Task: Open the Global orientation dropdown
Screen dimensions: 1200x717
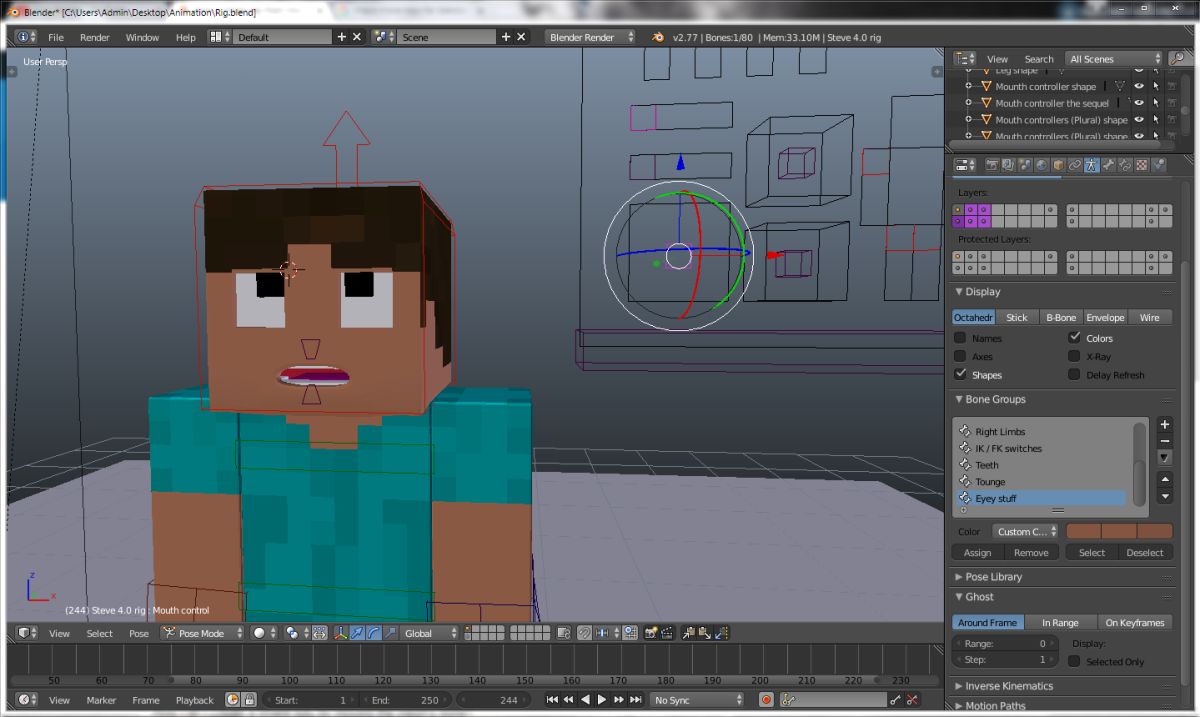Action: [430, 633]
